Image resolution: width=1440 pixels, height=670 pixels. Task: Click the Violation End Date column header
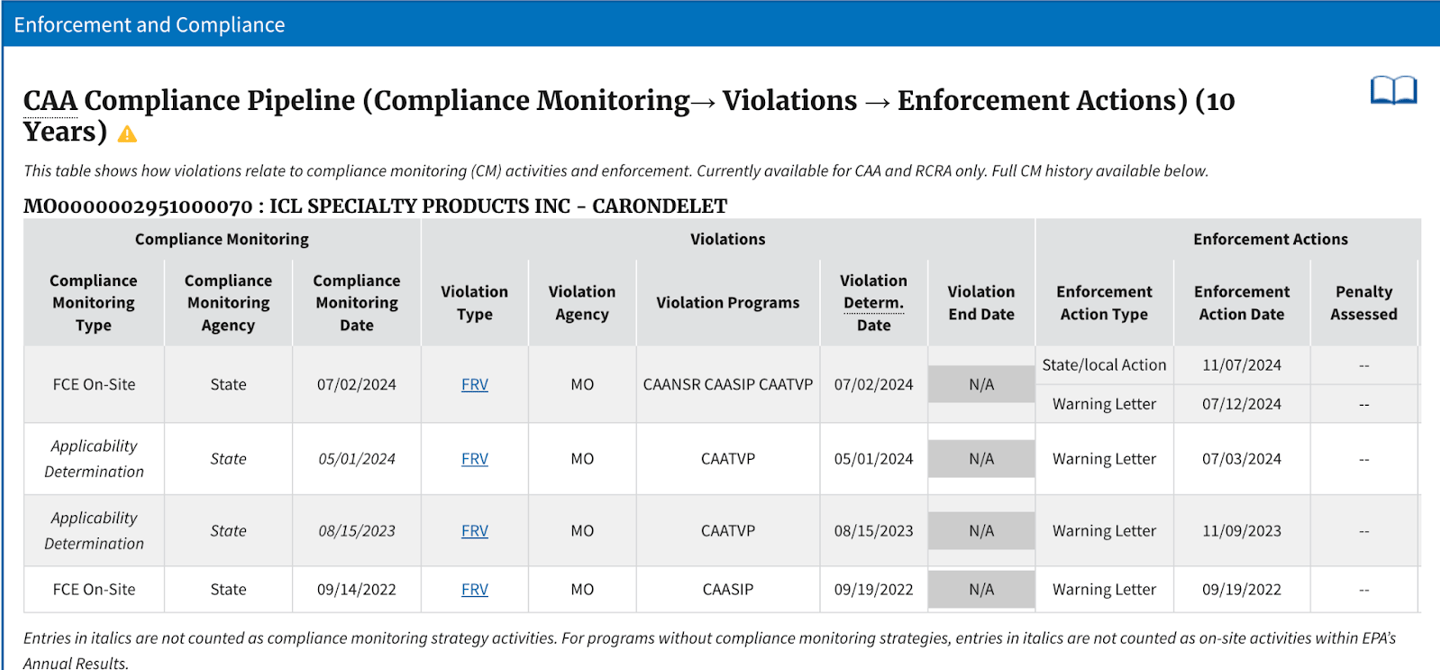pos(981,303)
